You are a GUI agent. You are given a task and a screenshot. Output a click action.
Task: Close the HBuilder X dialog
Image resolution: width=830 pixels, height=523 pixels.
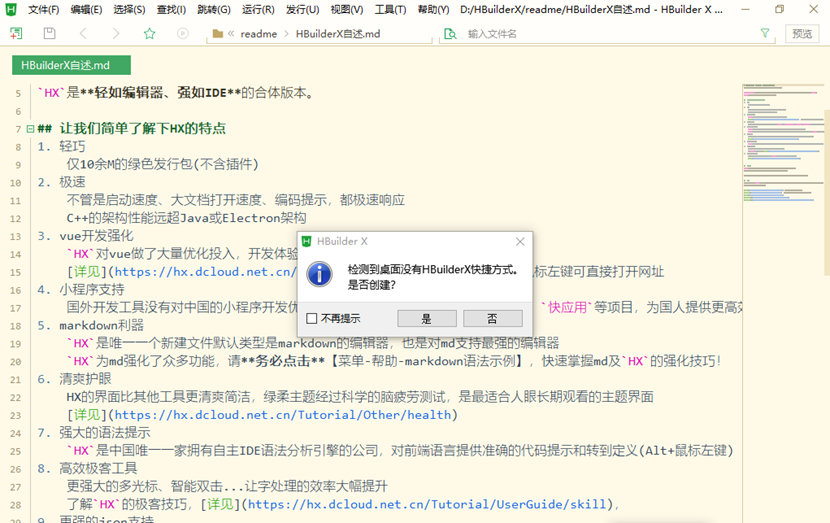click(x=520, y=241)
